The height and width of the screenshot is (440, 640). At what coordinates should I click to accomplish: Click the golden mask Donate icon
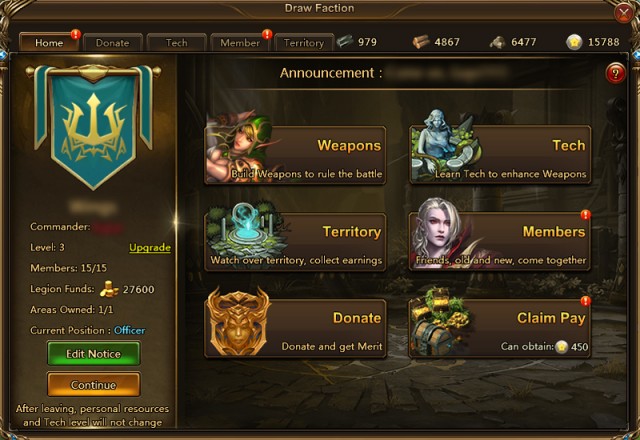click(x=238, y=321)
